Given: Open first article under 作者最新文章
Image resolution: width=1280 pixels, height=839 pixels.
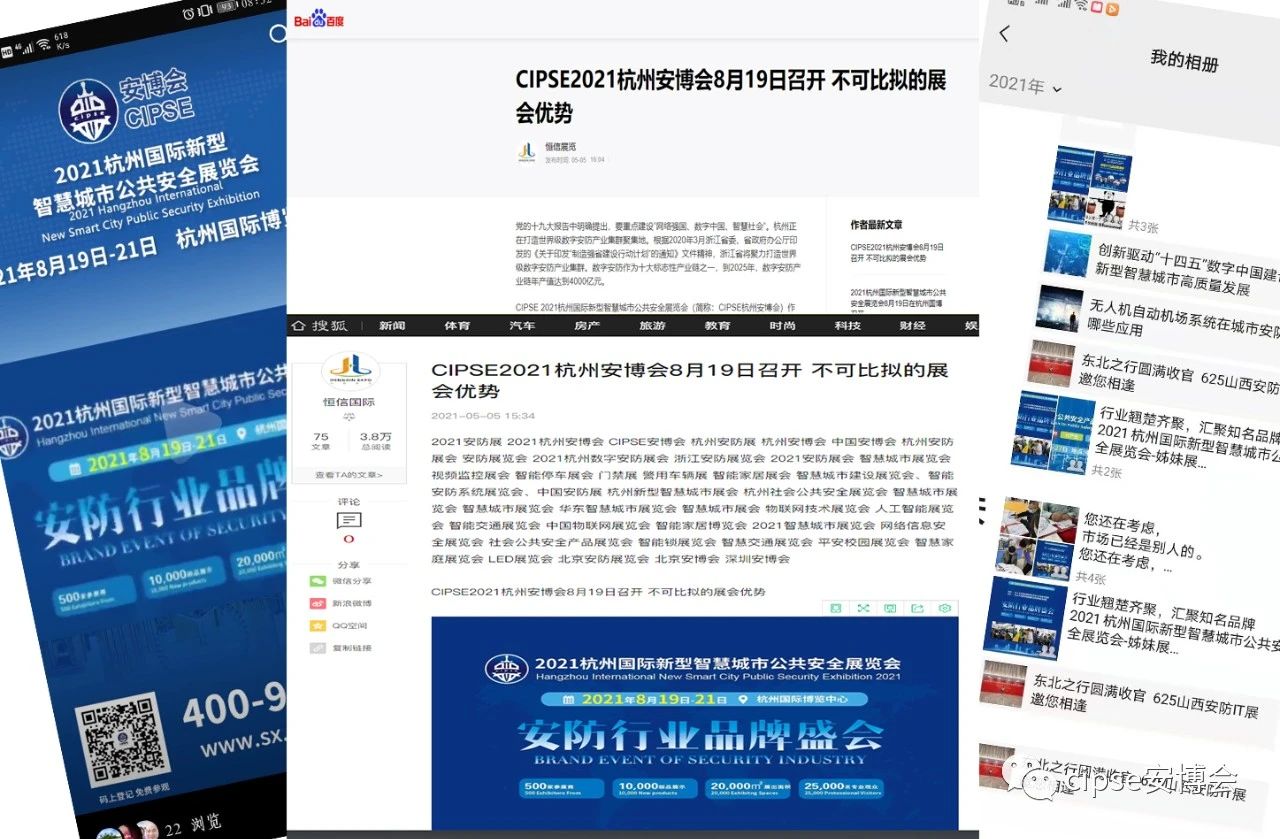Looking at the screenshot, I should point(896,252).
